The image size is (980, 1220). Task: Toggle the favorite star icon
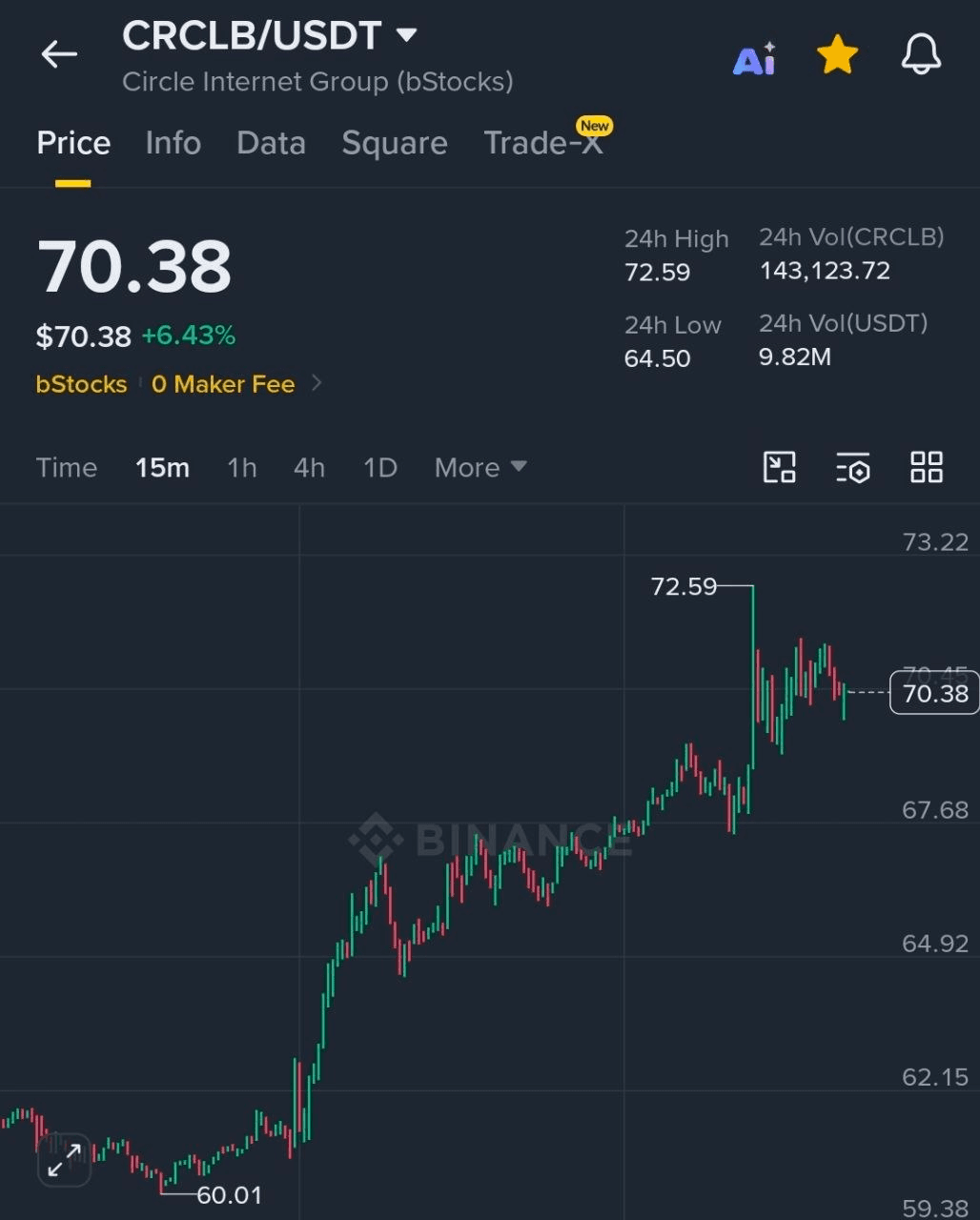[838, 55]
